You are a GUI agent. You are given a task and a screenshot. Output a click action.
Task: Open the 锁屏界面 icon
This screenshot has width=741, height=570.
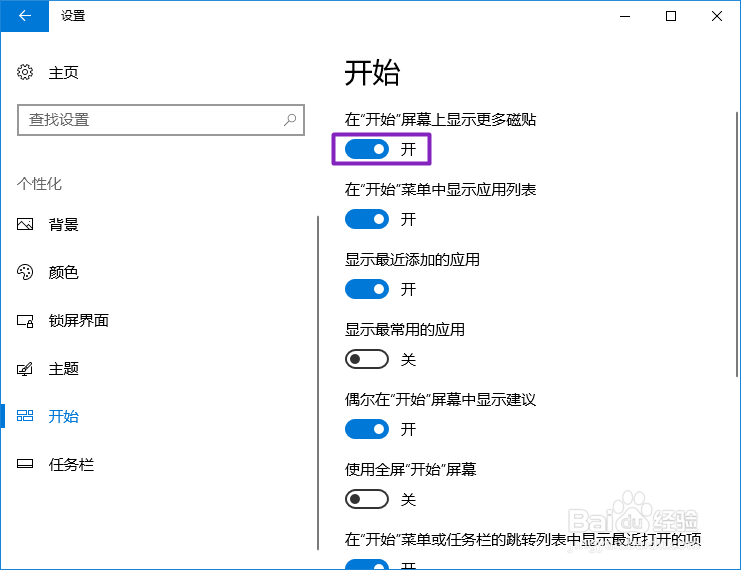[x=25, y=321]
